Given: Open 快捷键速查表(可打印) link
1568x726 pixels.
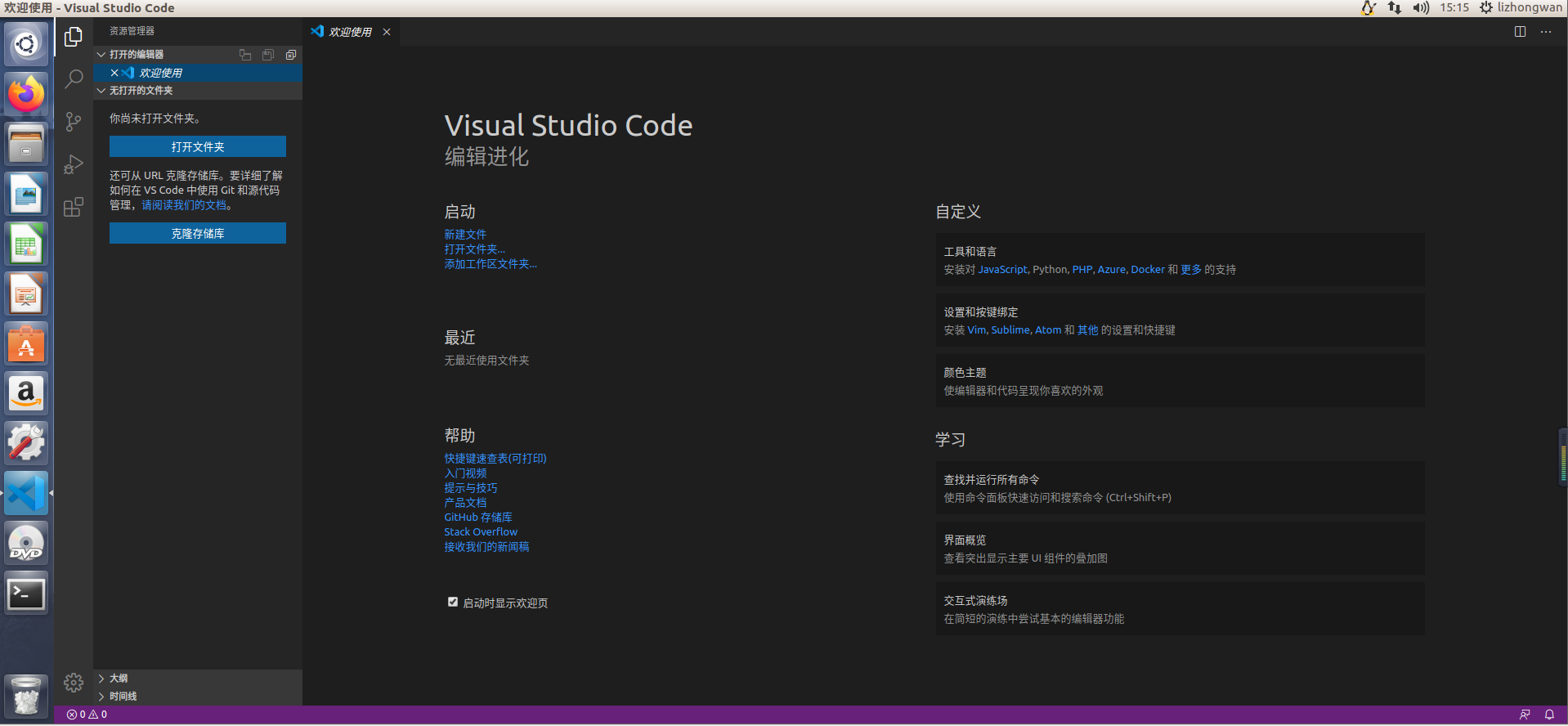Looking at the screenshot, I should [495, 459].
